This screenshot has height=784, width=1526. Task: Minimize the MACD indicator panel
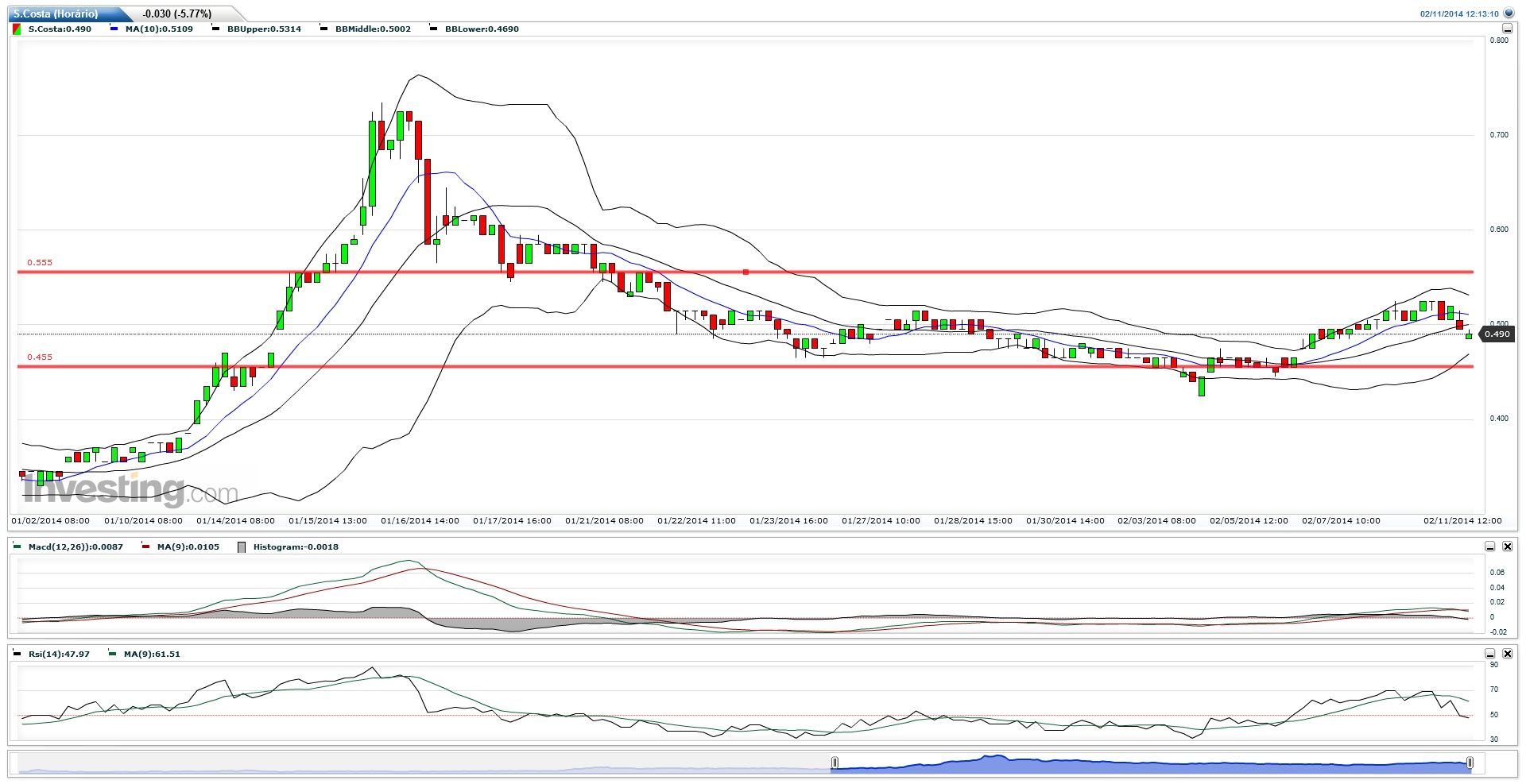point(1490,546)
